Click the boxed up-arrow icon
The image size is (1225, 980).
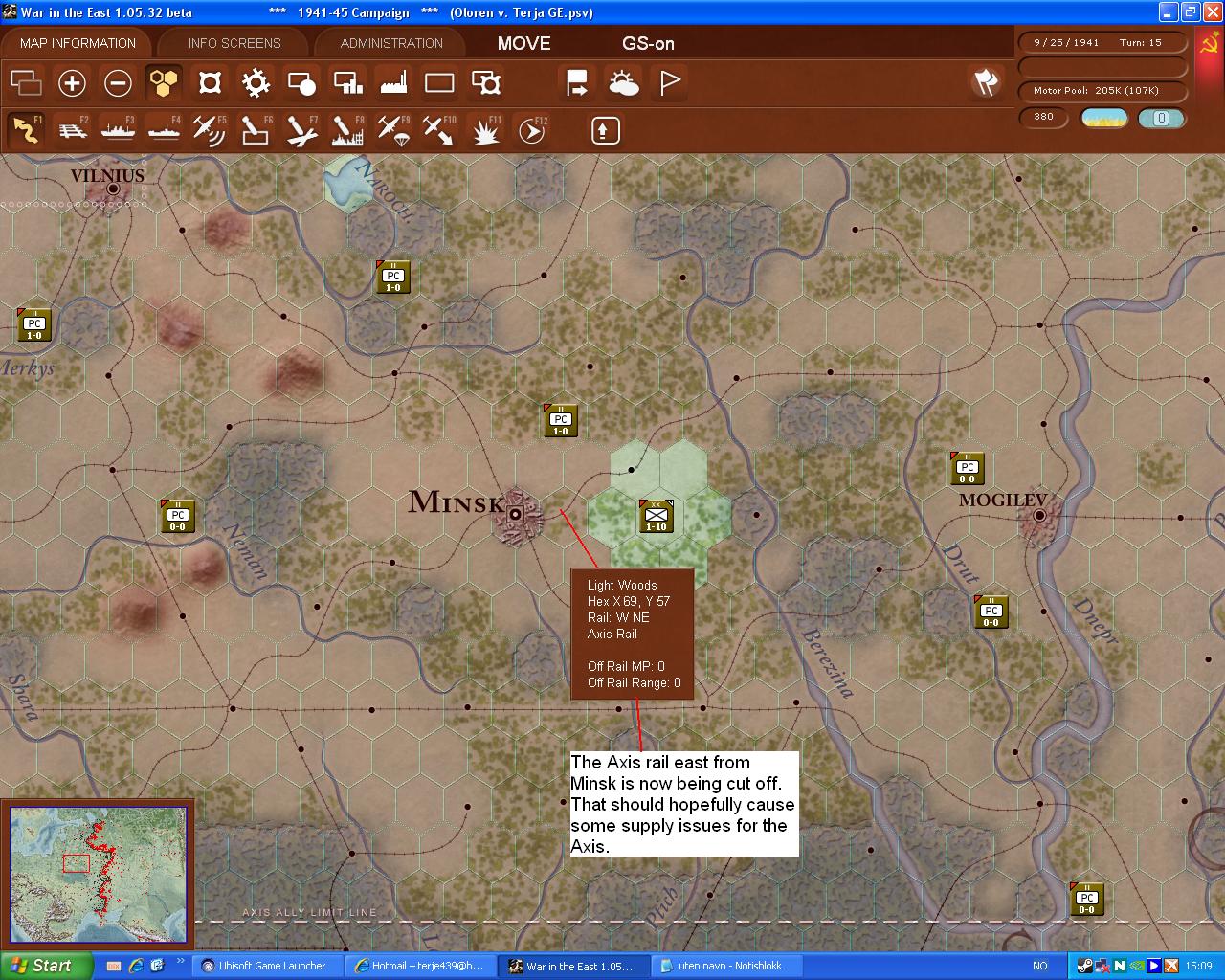point(605,130)
